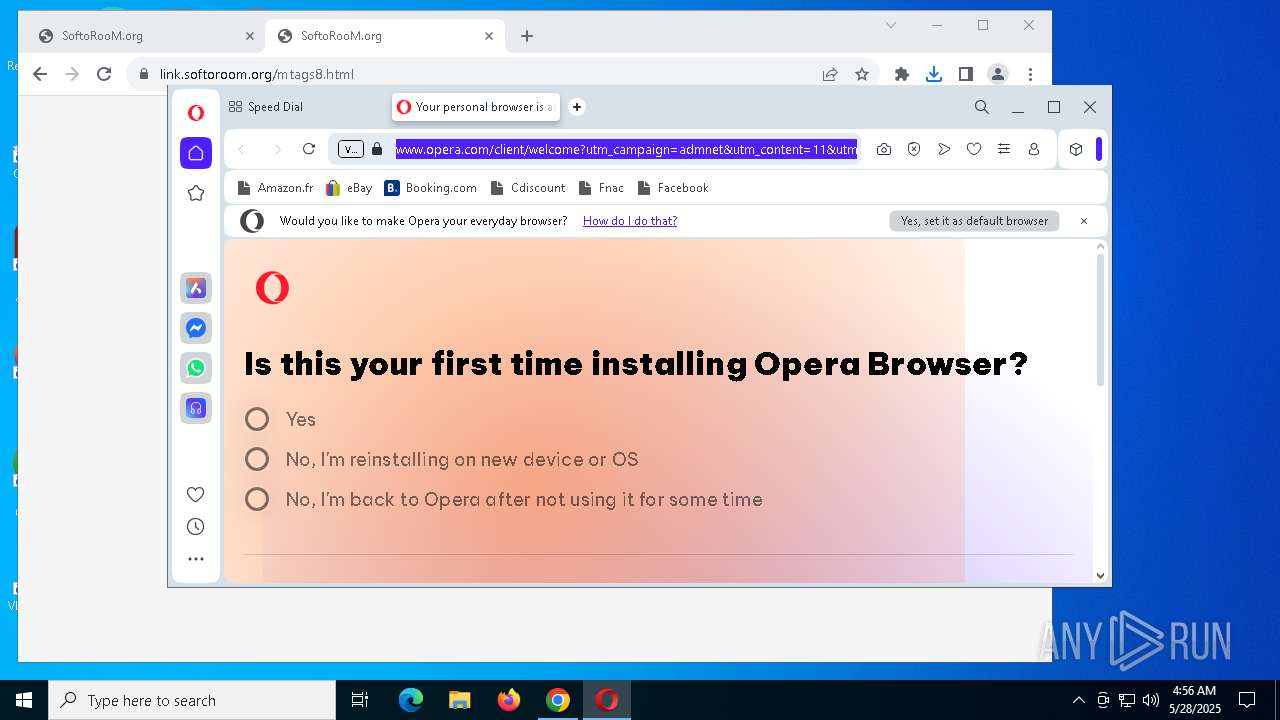Reload the Opera page
Viewport: 1280px width, 720px height.
(309, 149)
